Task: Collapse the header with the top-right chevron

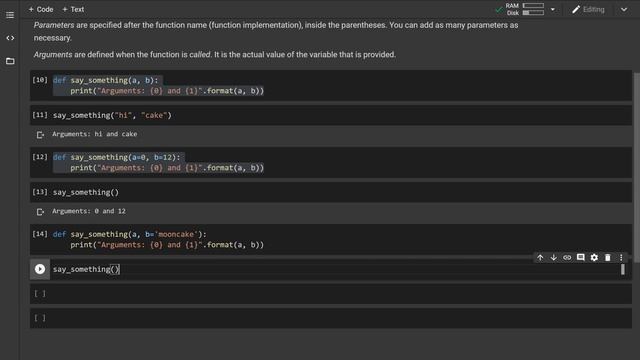Action: tap(624, 9)
